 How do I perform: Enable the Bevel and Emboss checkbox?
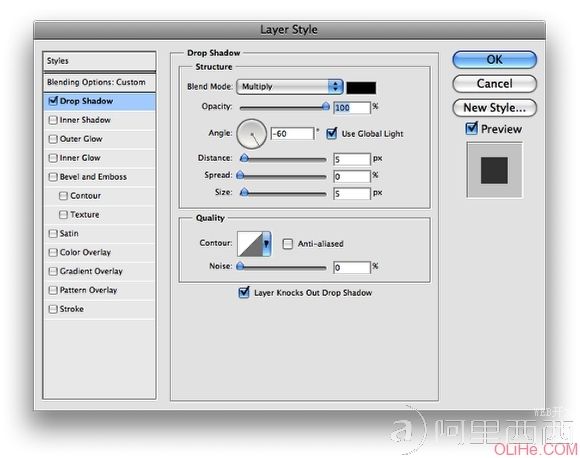pyautogui.click(x=53, y=176)
